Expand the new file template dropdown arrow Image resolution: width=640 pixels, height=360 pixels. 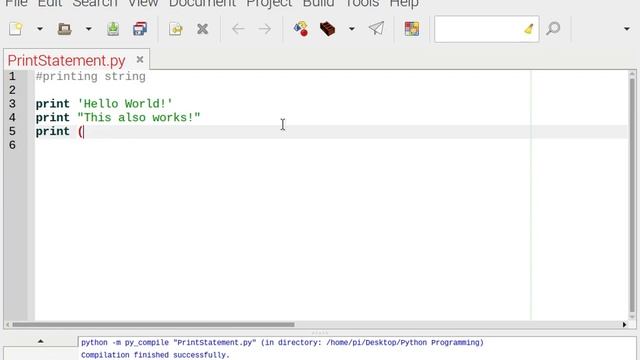click(40, 29)
